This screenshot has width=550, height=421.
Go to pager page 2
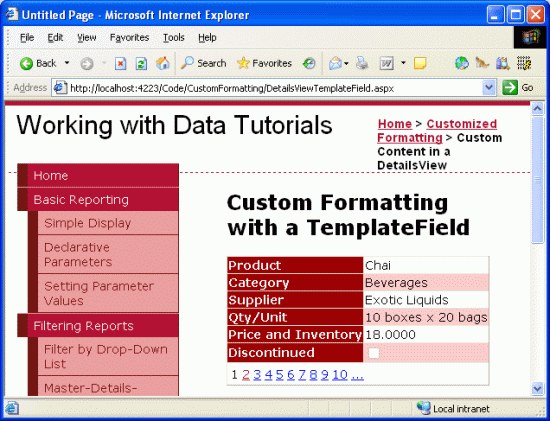point(246,375)
